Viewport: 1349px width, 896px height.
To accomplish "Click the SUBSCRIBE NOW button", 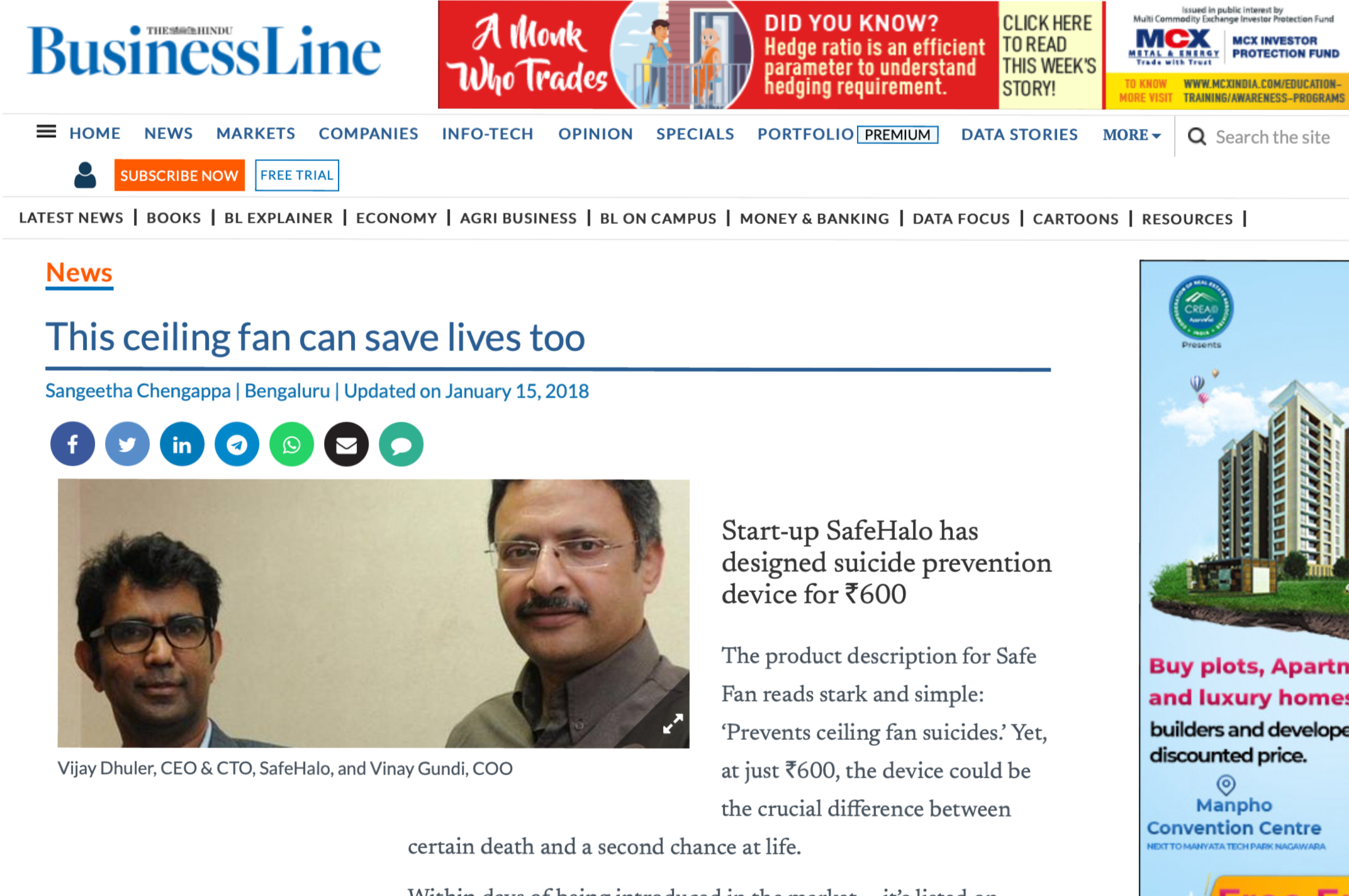I will (x=179, y=176).
